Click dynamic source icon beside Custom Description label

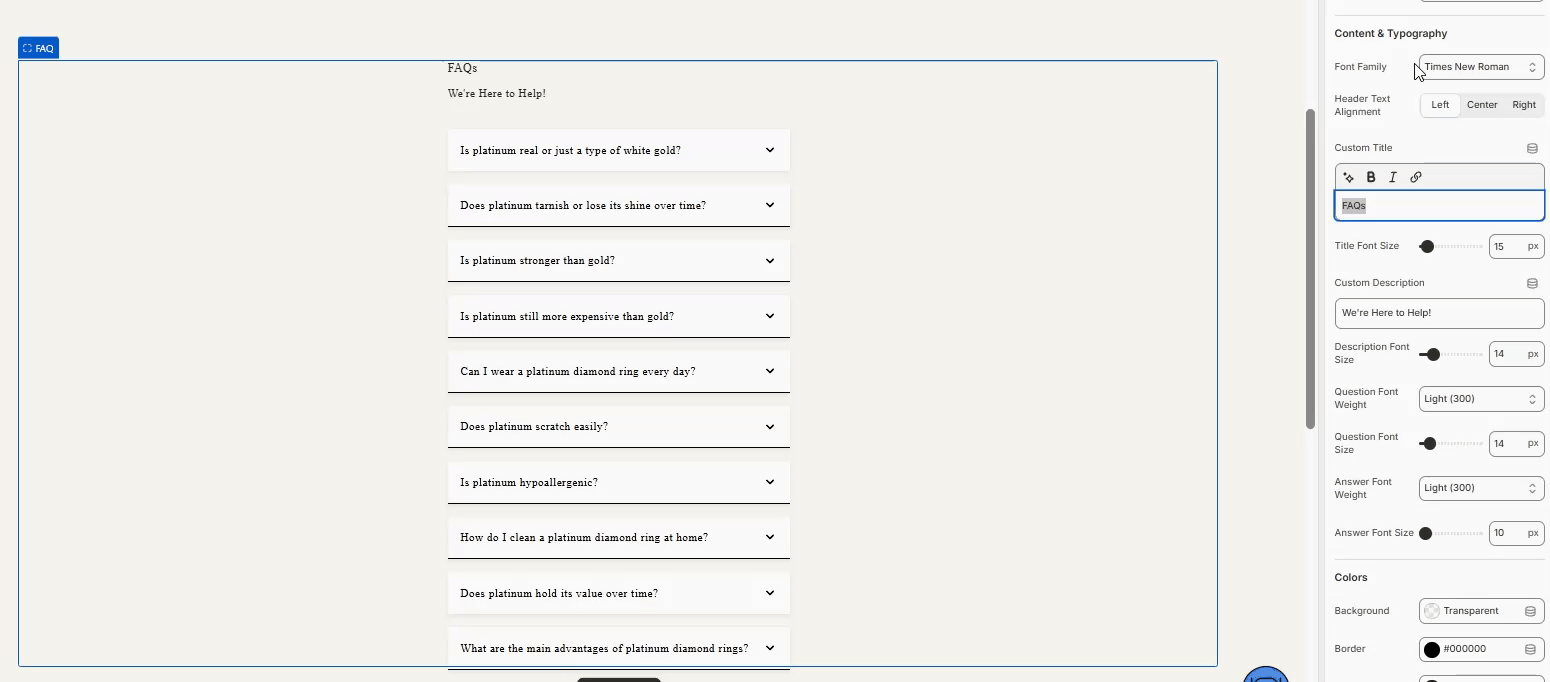[1532, 283]
